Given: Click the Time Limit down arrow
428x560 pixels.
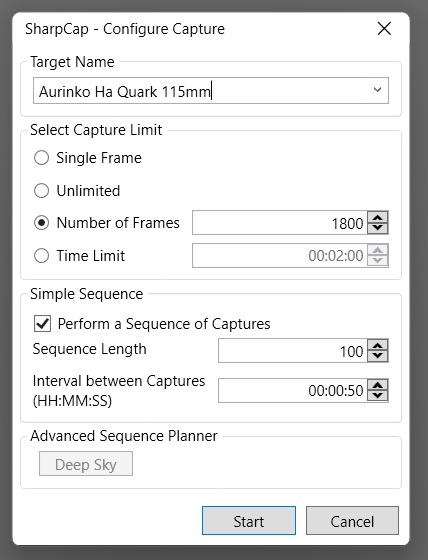Looking at the screenshot, I should click(x=378, y=261).
